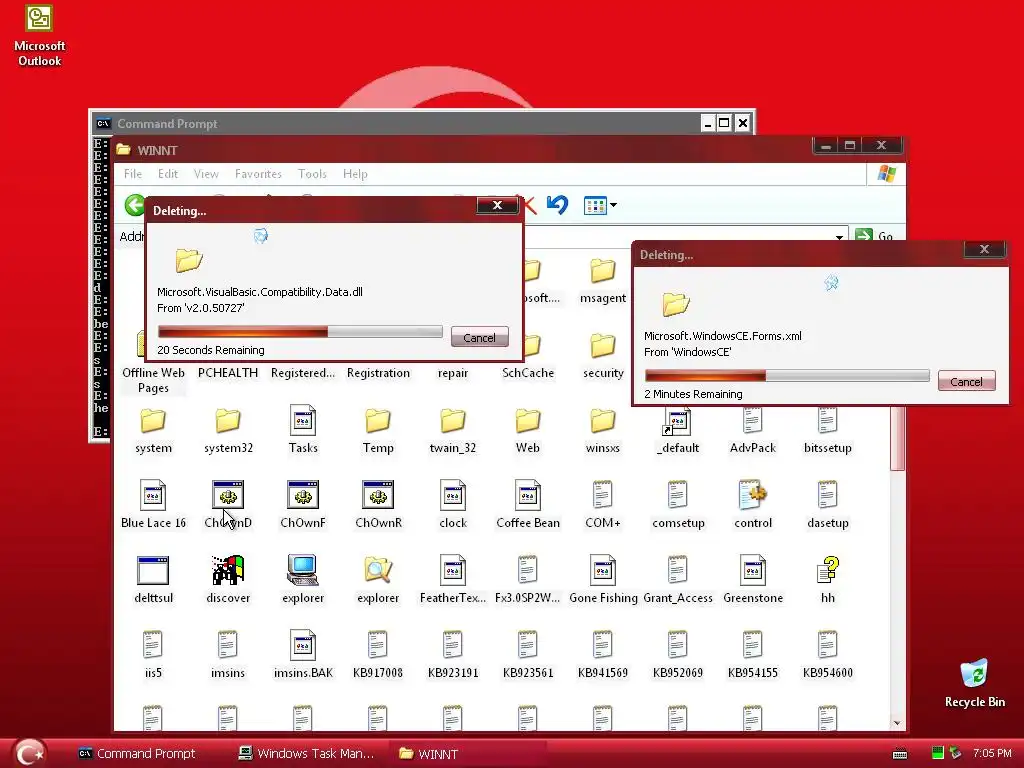Screen dimensions: 1024x768
Task: Expand the Address bar dropdown arrow
Action: tap(839, 237)
